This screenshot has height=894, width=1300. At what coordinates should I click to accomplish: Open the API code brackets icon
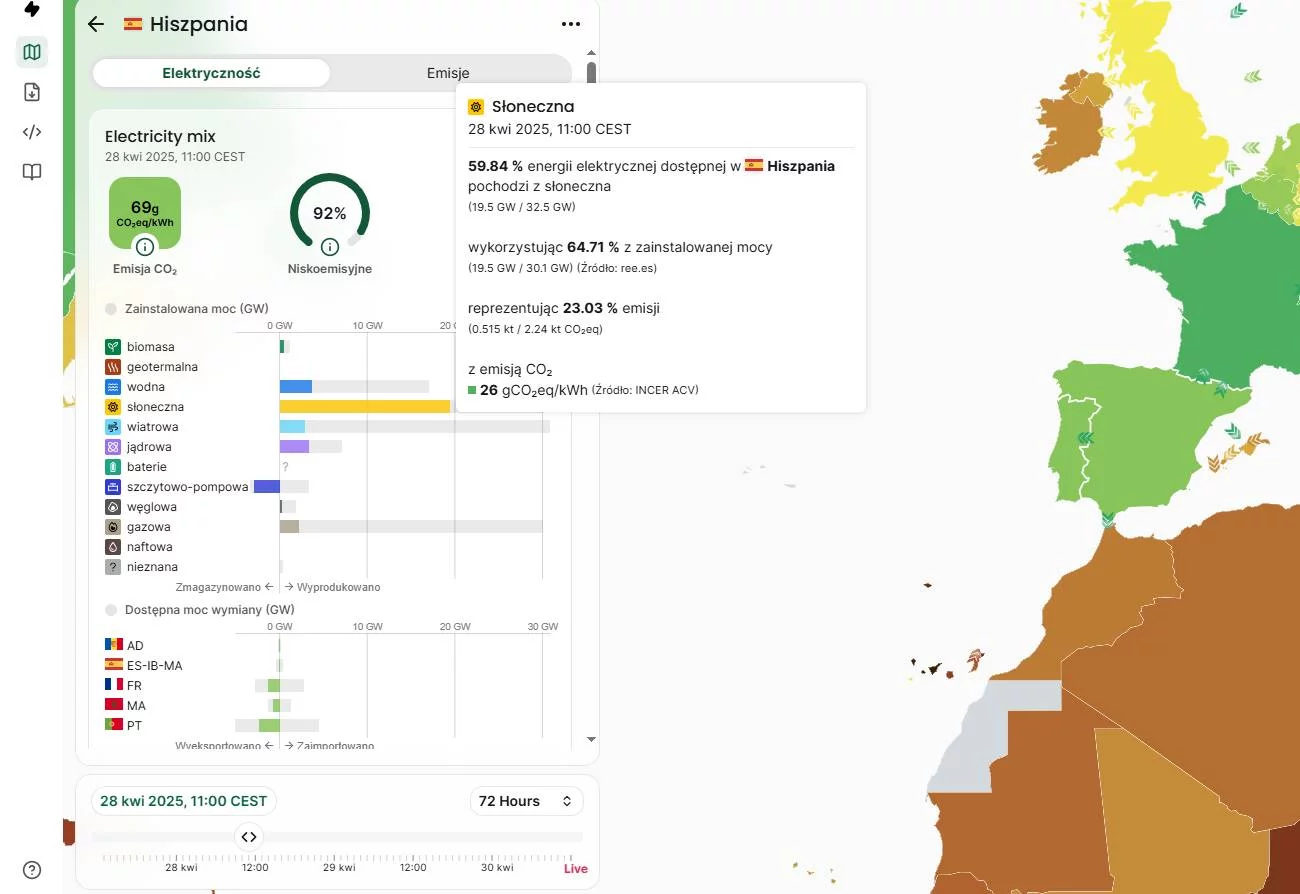tap(32, 132)
